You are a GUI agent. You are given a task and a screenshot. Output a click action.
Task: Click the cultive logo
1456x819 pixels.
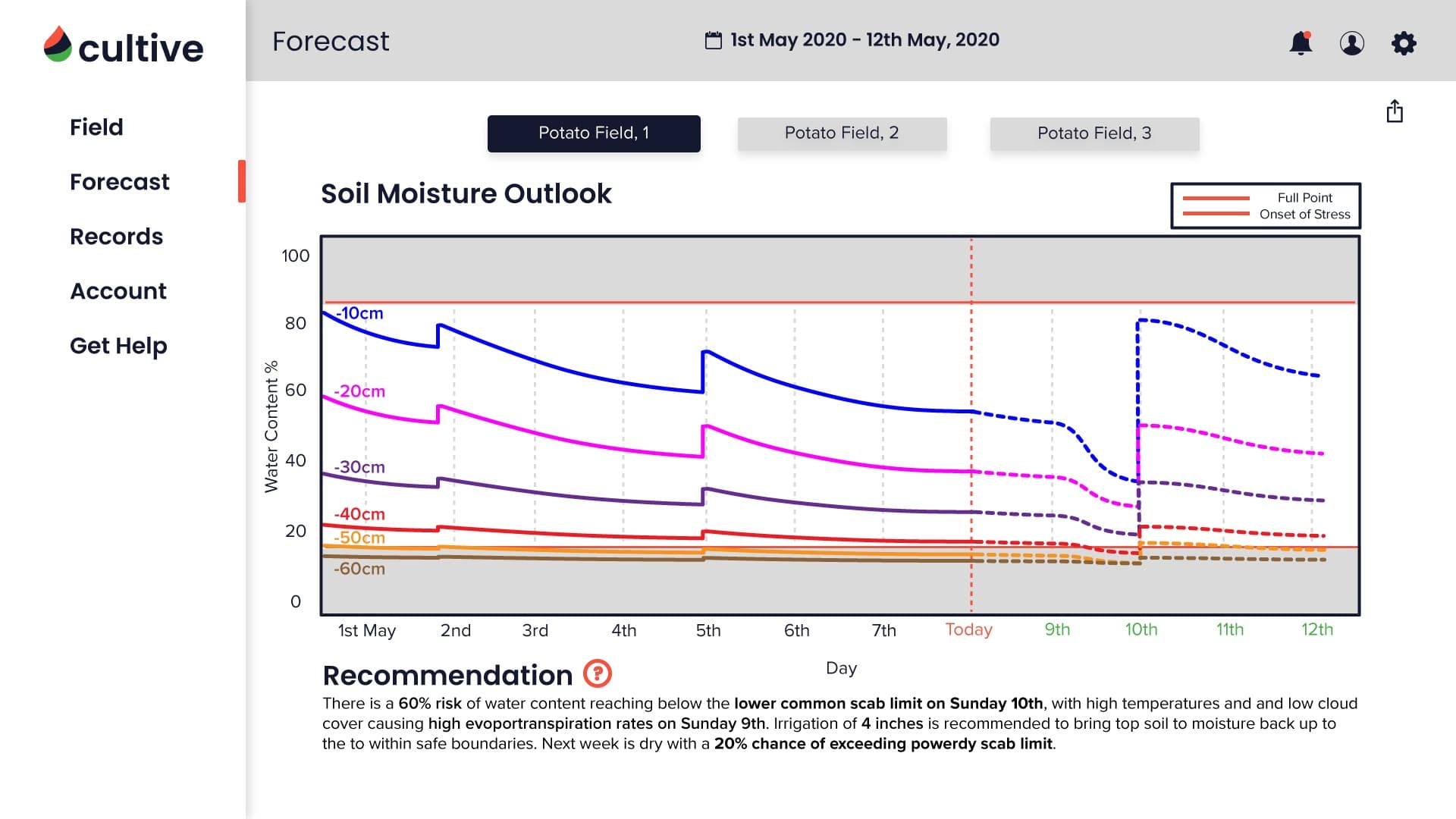[x=124, y=47]
